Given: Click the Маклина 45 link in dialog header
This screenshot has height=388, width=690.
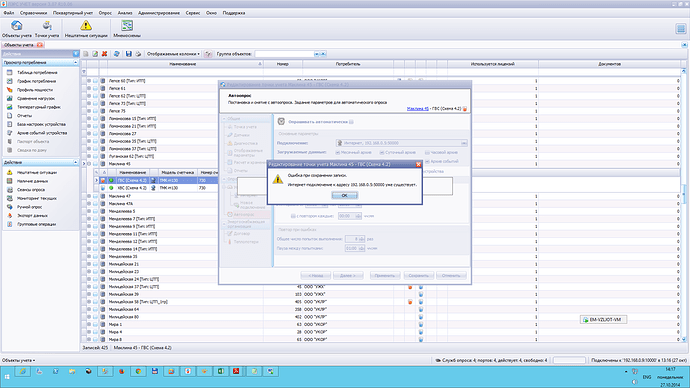Looking at the screenshot, I should tap(418, 108).
